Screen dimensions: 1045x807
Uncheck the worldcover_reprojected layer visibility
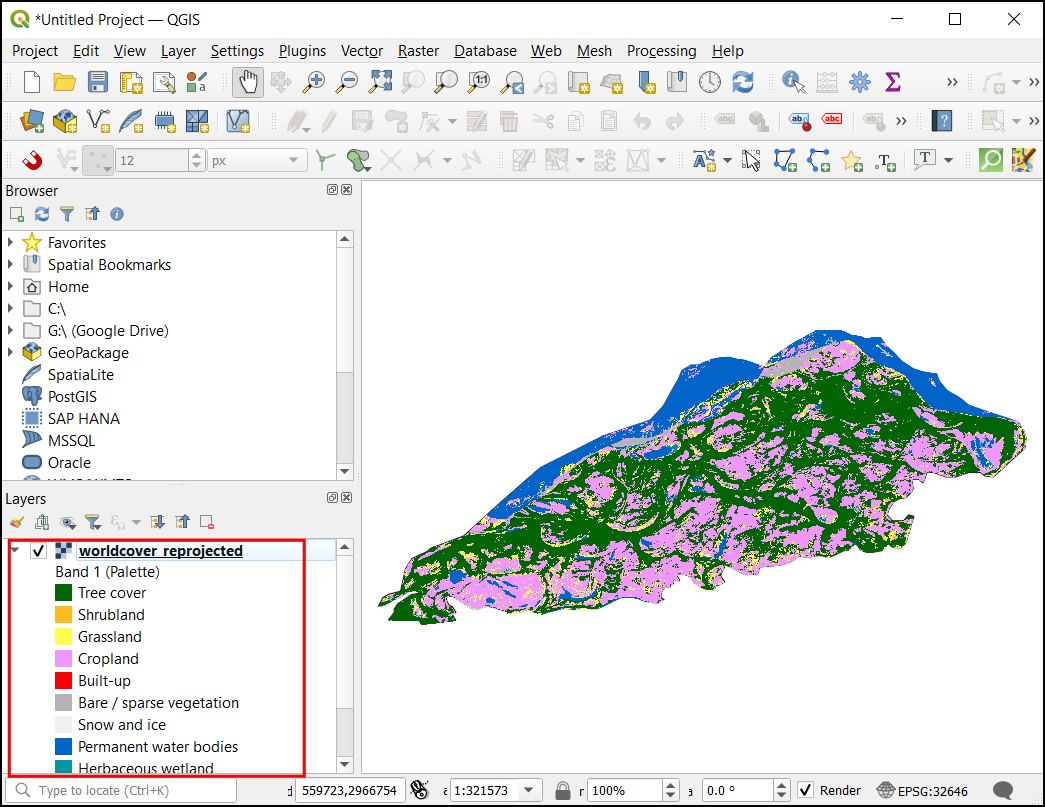[x=39, y=551]
